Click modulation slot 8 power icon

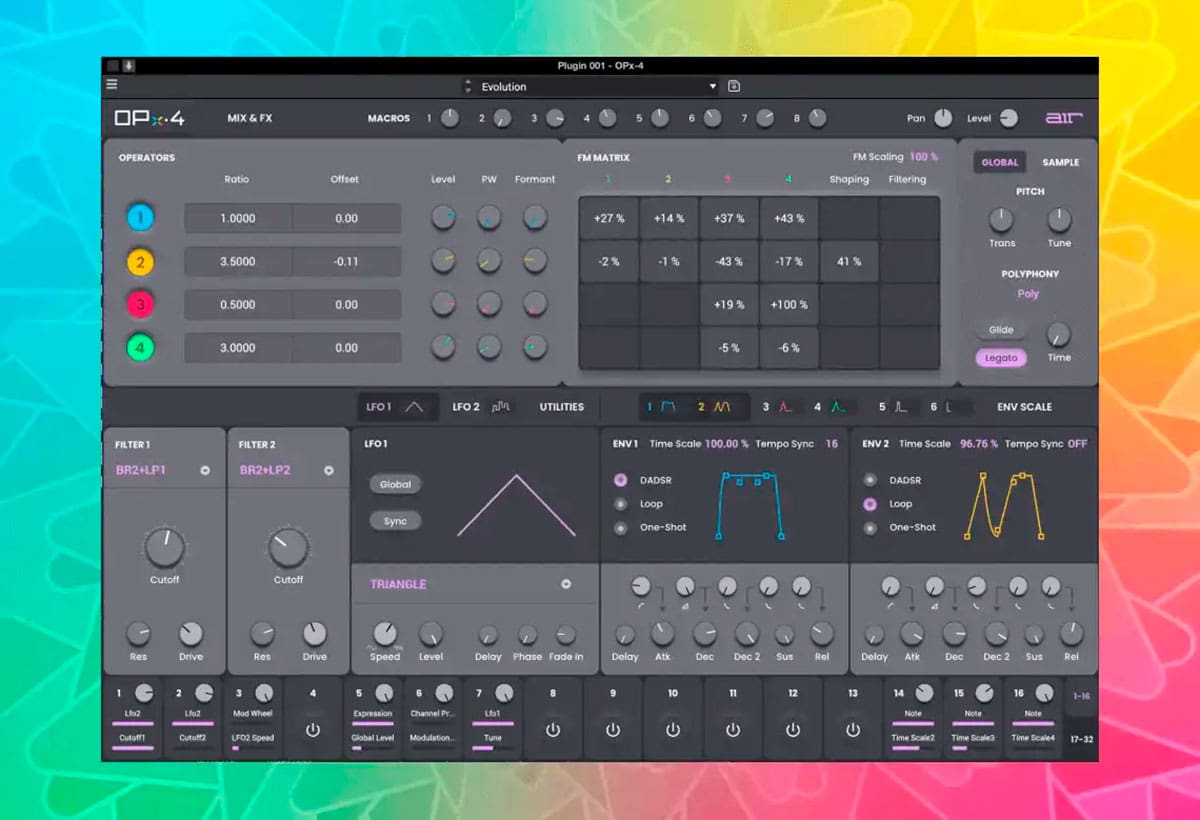pos(553,730)
